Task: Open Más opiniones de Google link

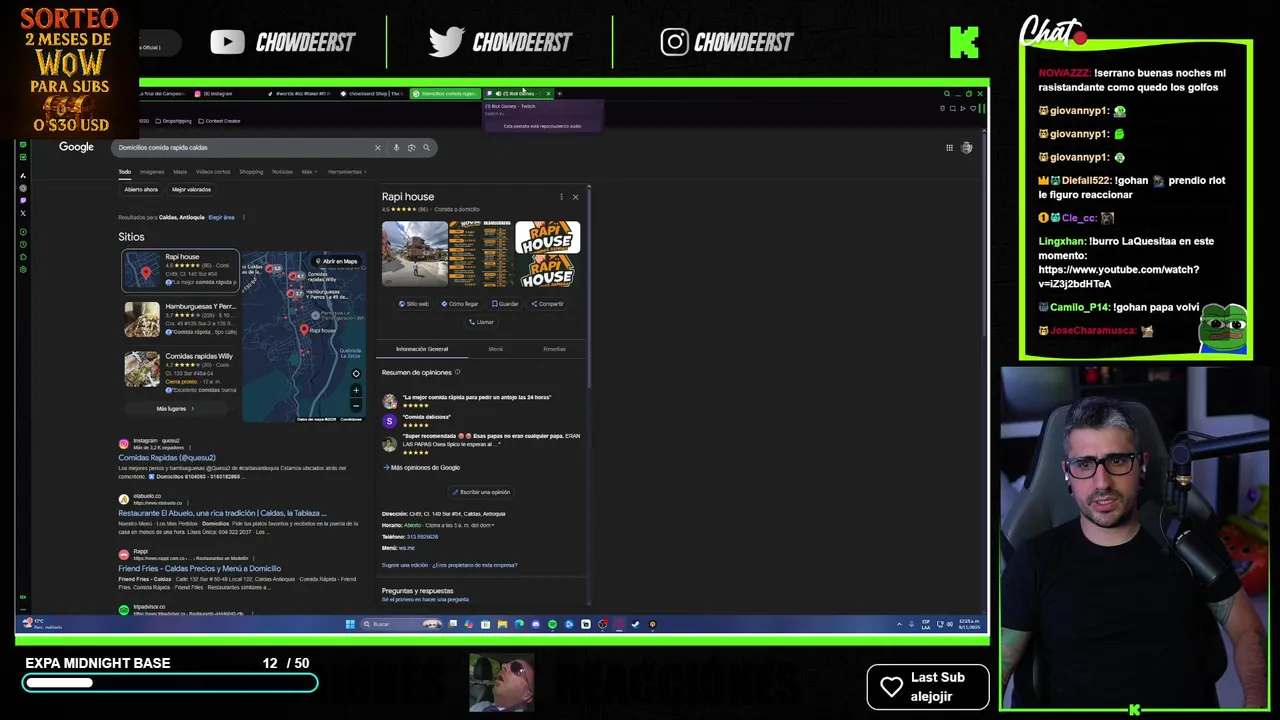Action: tap(424, 467)
